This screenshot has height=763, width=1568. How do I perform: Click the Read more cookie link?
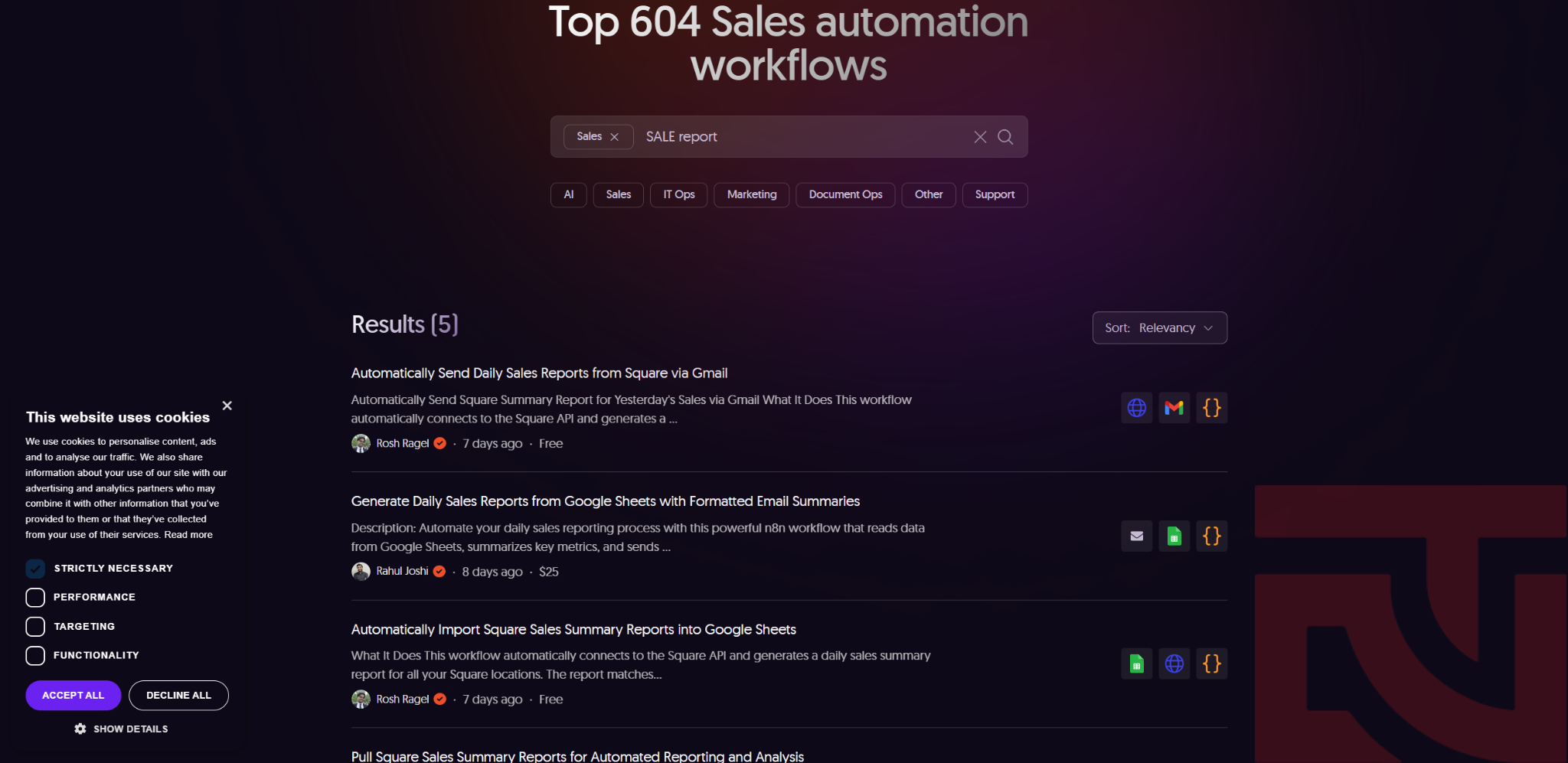tap(188, 535)
